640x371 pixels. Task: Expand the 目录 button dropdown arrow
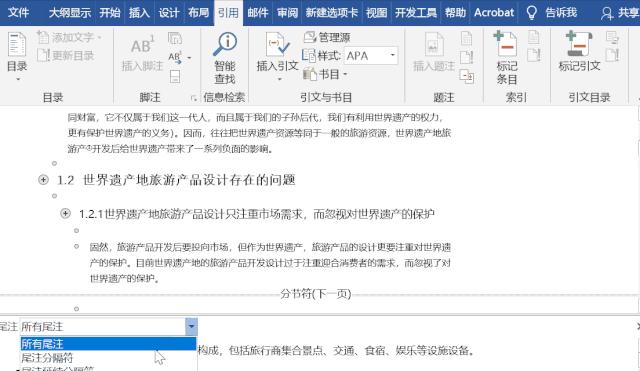coord(18,79)
